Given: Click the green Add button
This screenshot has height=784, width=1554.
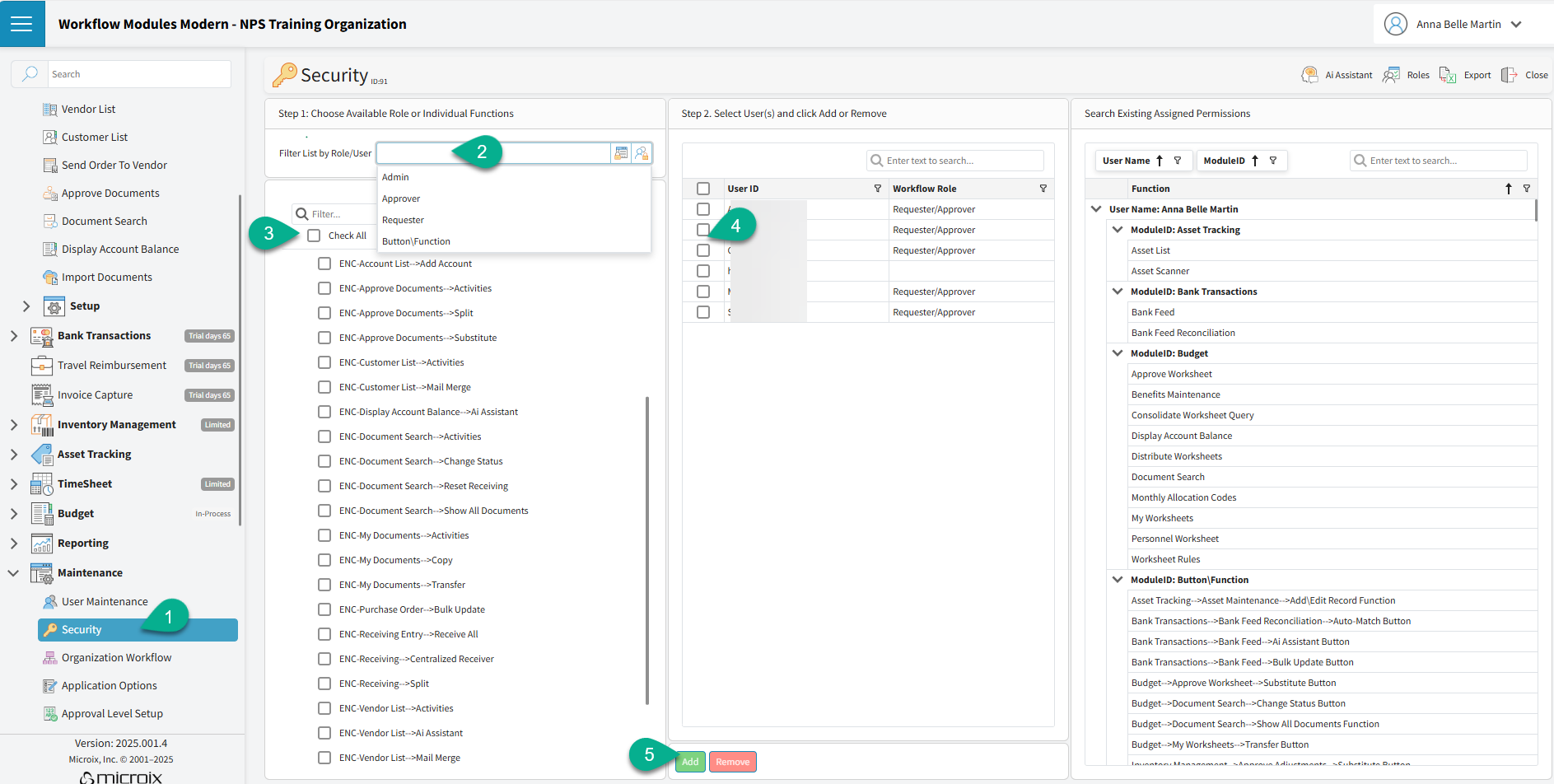Looking at the screenshot, I should pyautogui.click(x=690, y=762).
